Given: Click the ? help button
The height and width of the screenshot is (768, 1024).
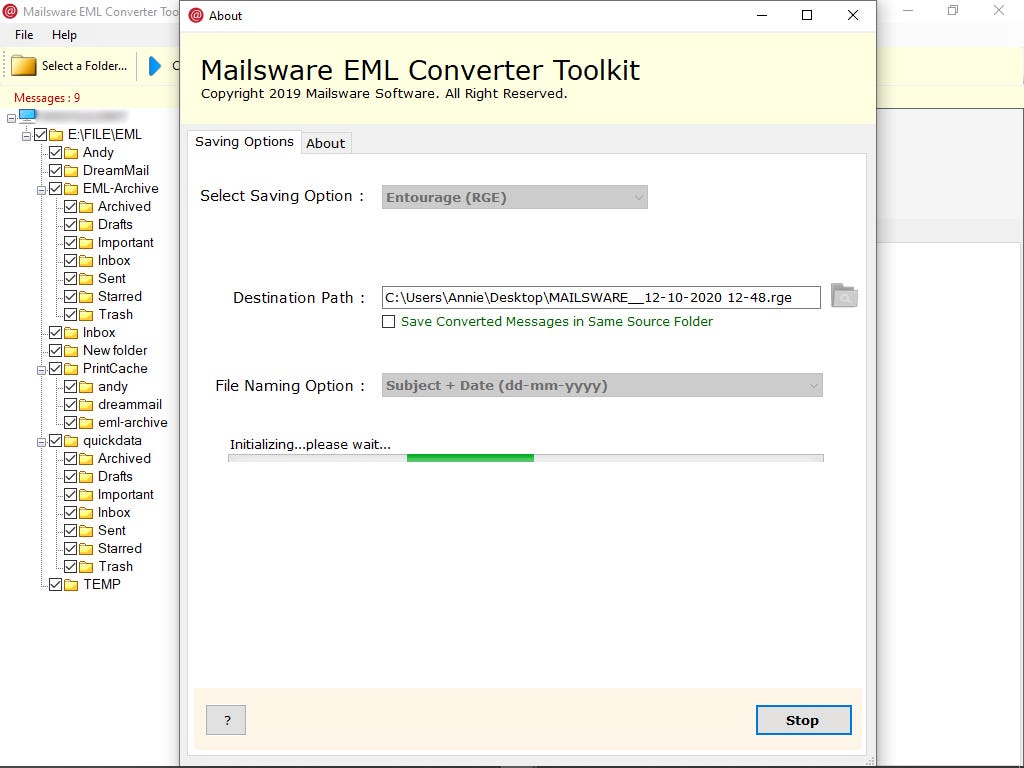Looking at the screenshot, I should (x=225, y=720).
